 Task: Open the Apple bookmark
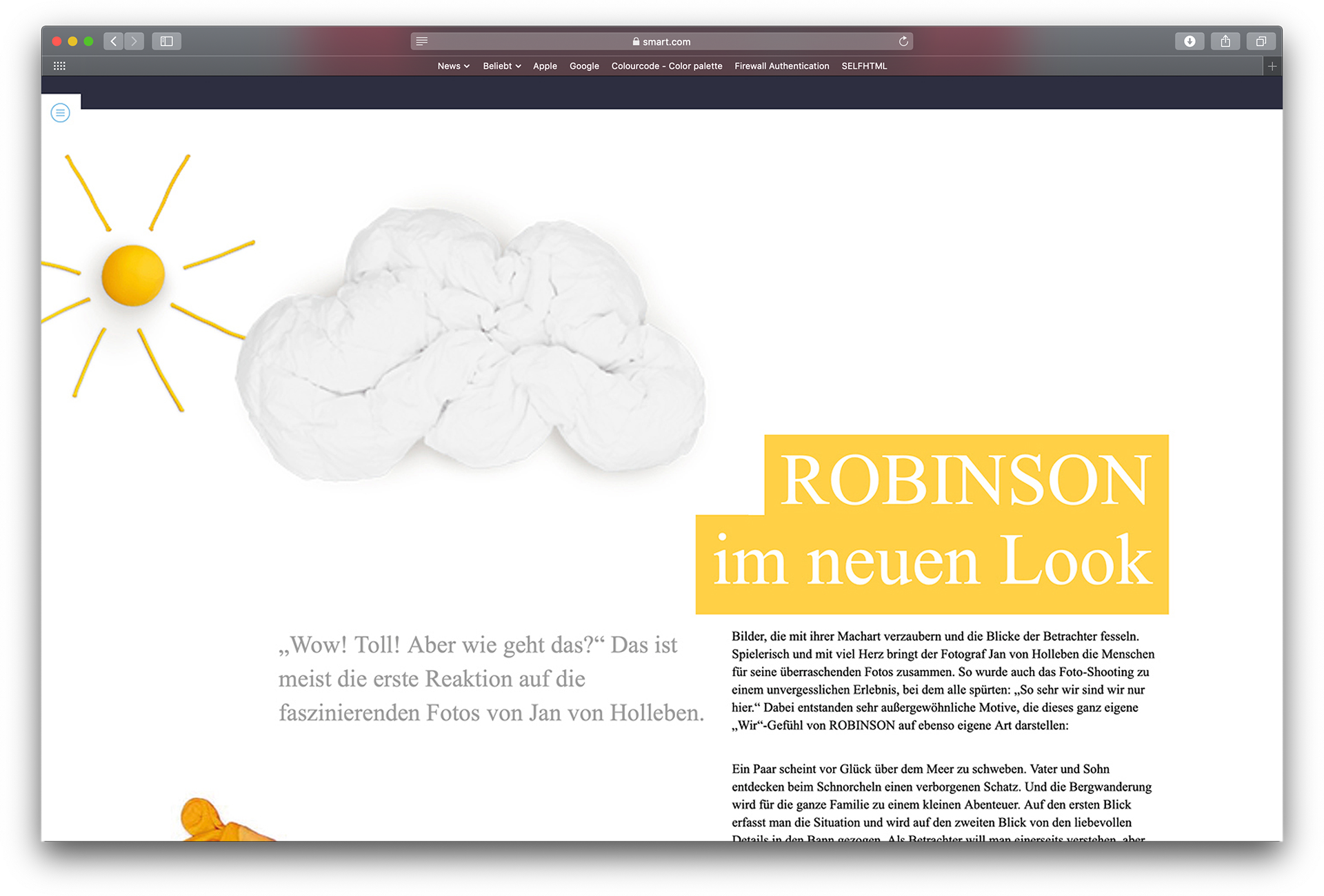pyautogui.click(x=545, y=66)
